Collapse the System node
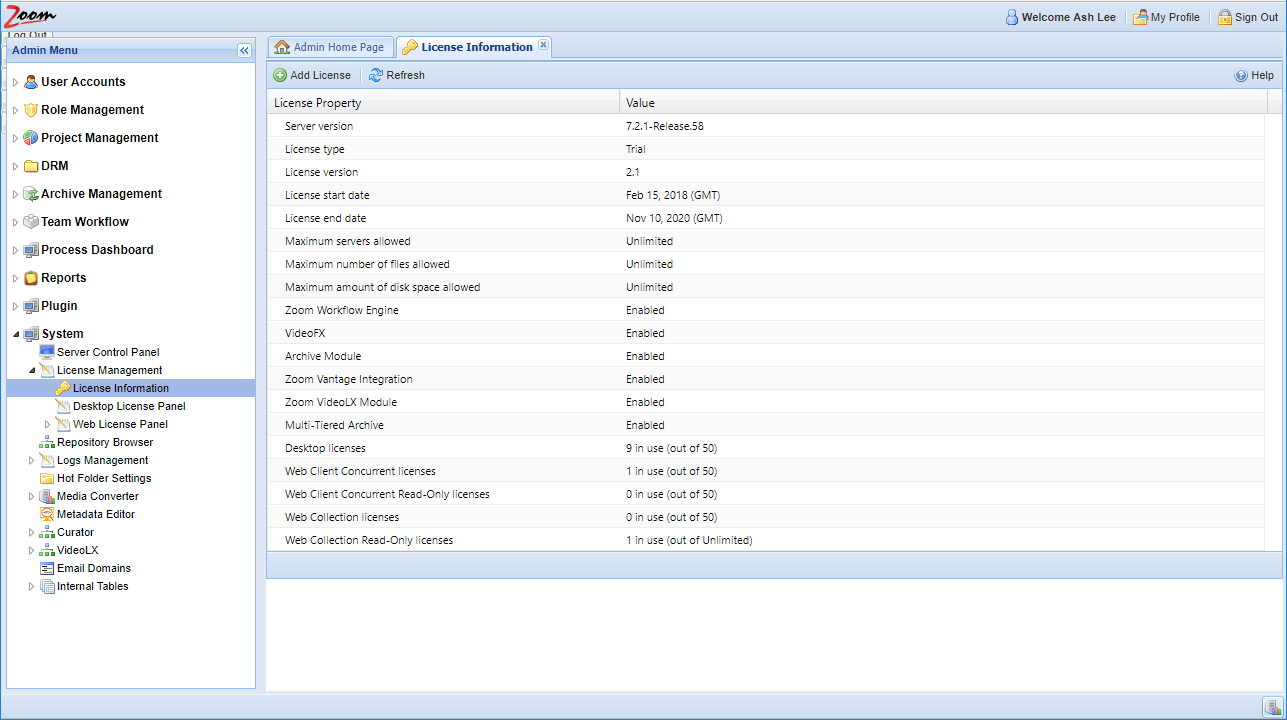 [15, 334]
